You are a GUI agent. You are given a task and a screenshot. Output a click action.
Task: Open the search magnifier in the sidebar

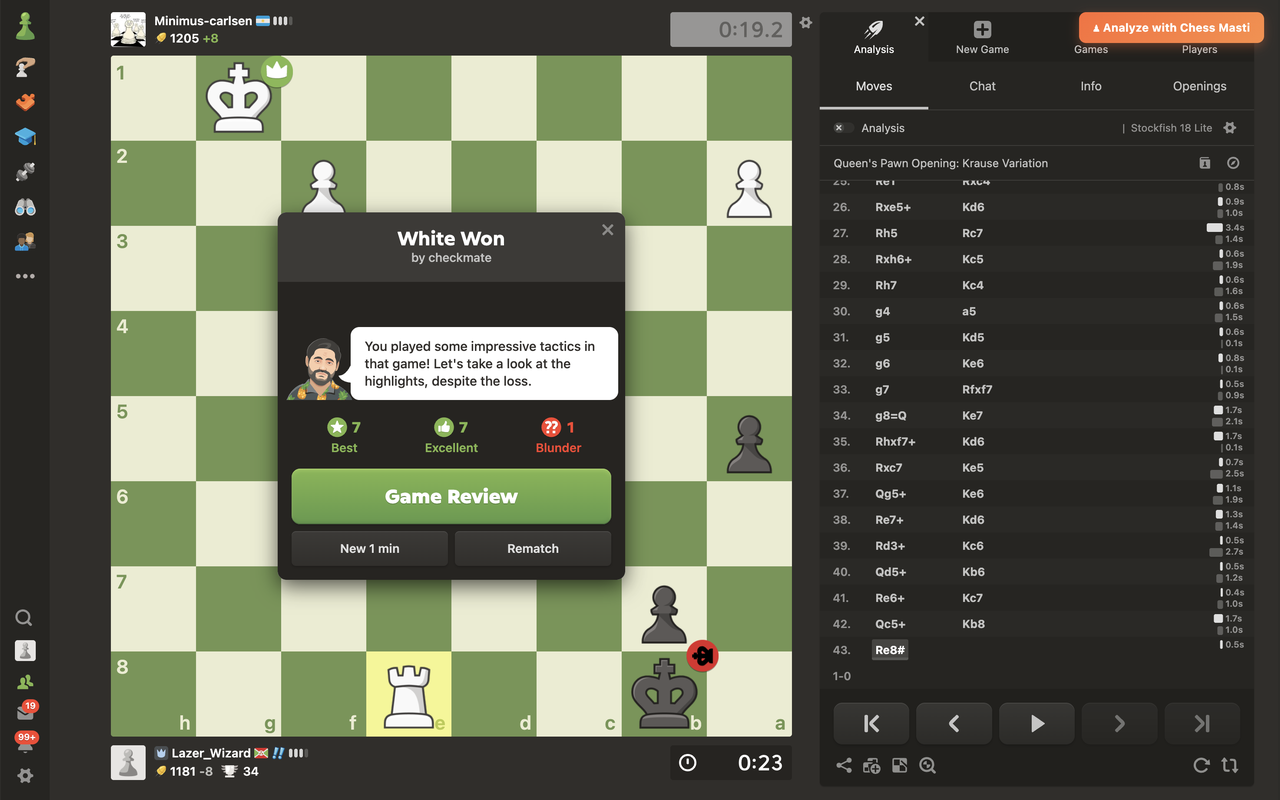coord(25,618)
